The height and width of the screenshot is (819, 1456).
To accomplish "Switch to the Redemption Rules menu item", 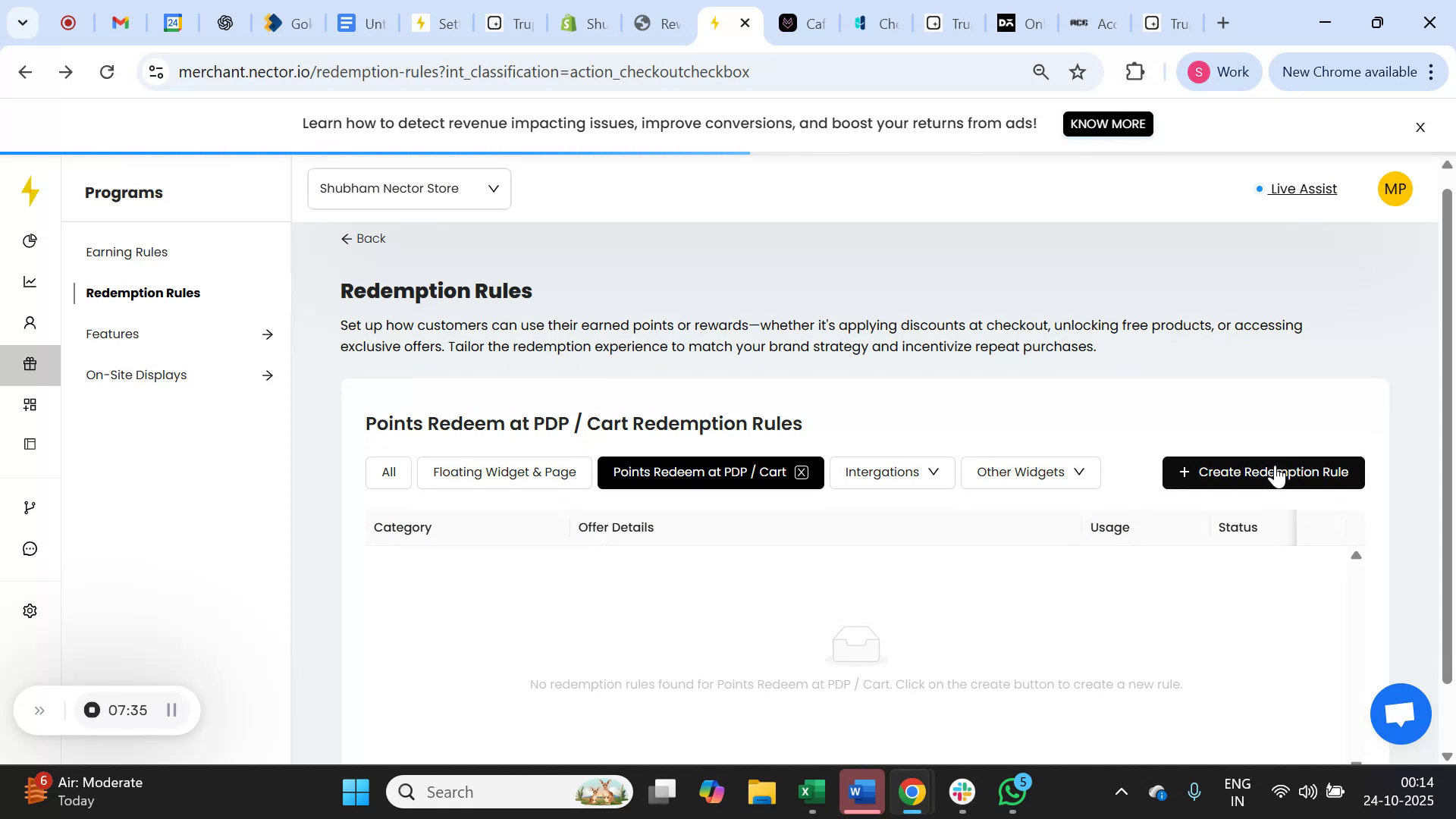I will (143, 293).
